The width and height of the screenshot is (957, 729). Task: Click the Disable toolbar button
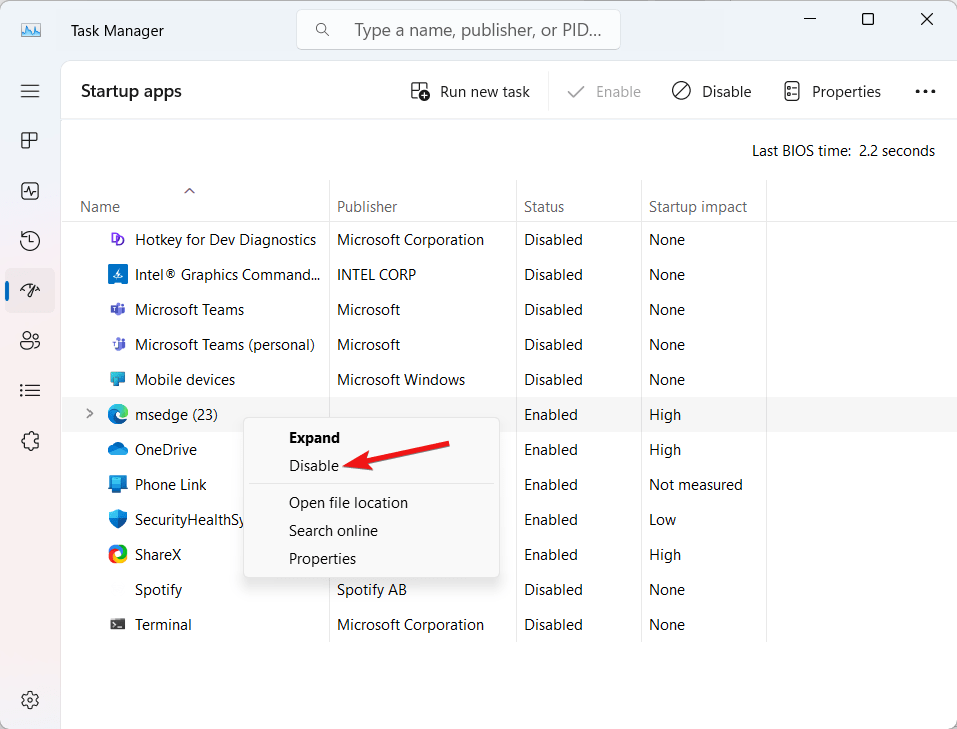(x=712, y=92)
